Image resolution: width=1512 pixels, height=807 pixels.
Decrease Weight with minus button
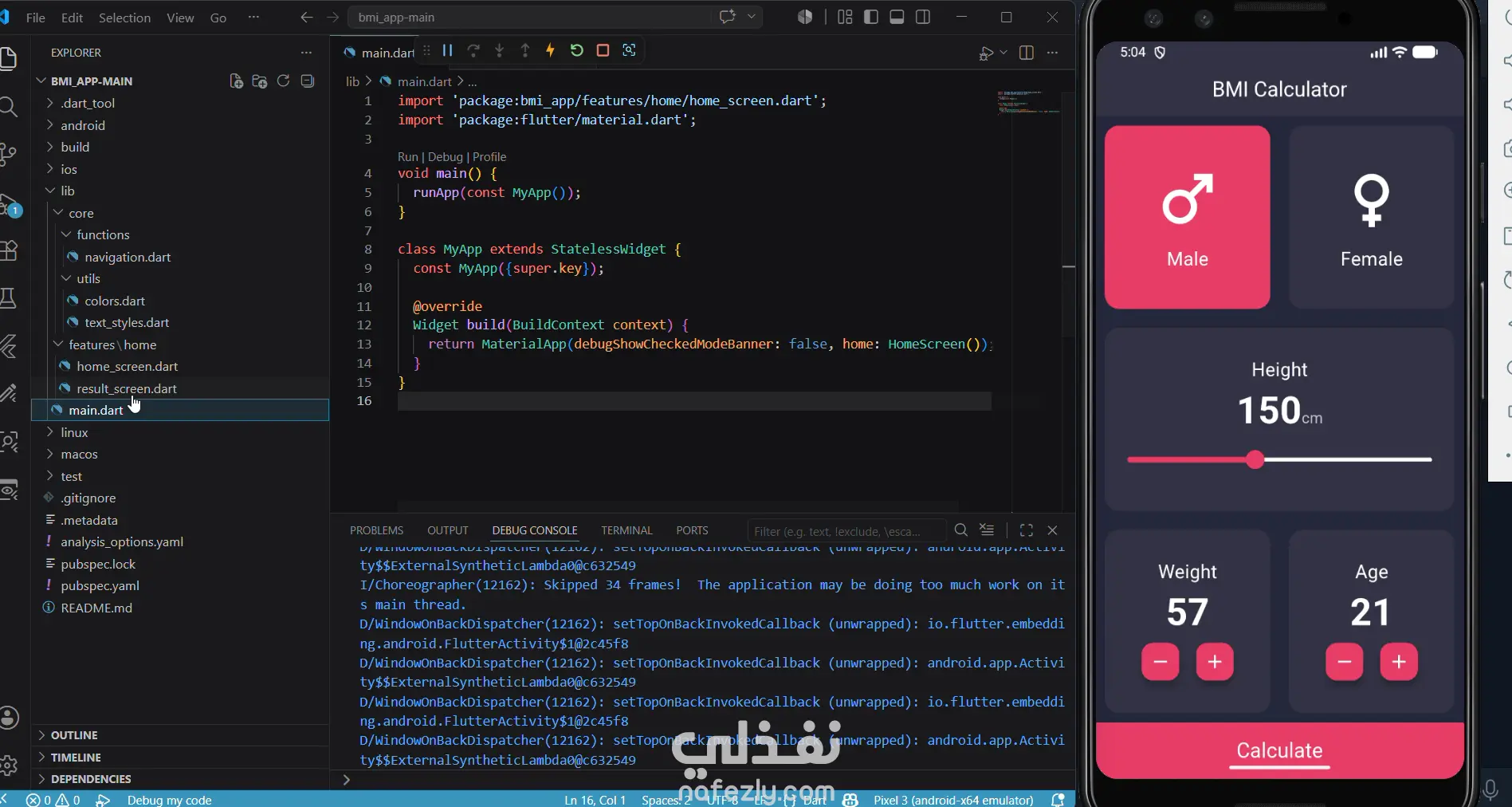(1160, 661)
